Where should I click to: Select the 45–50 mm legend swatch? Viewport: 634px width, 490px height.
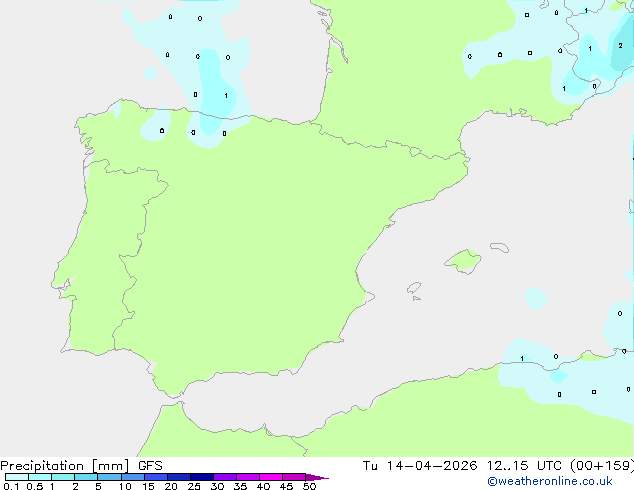coord(294,477)
